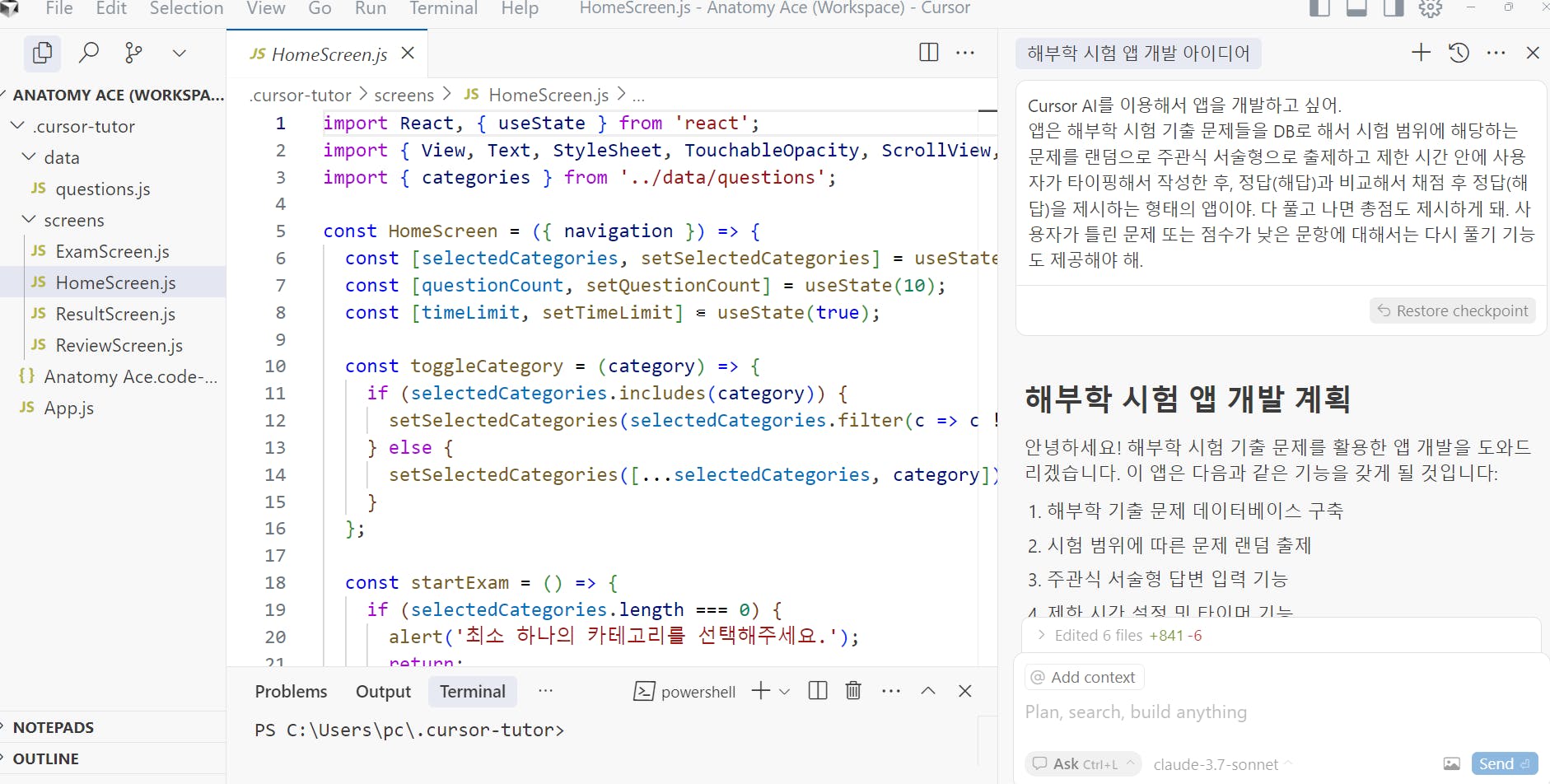Open the Go menu
Image resolution: width=1550 pixels, height=784 pixels.
[x=320, y=8]
